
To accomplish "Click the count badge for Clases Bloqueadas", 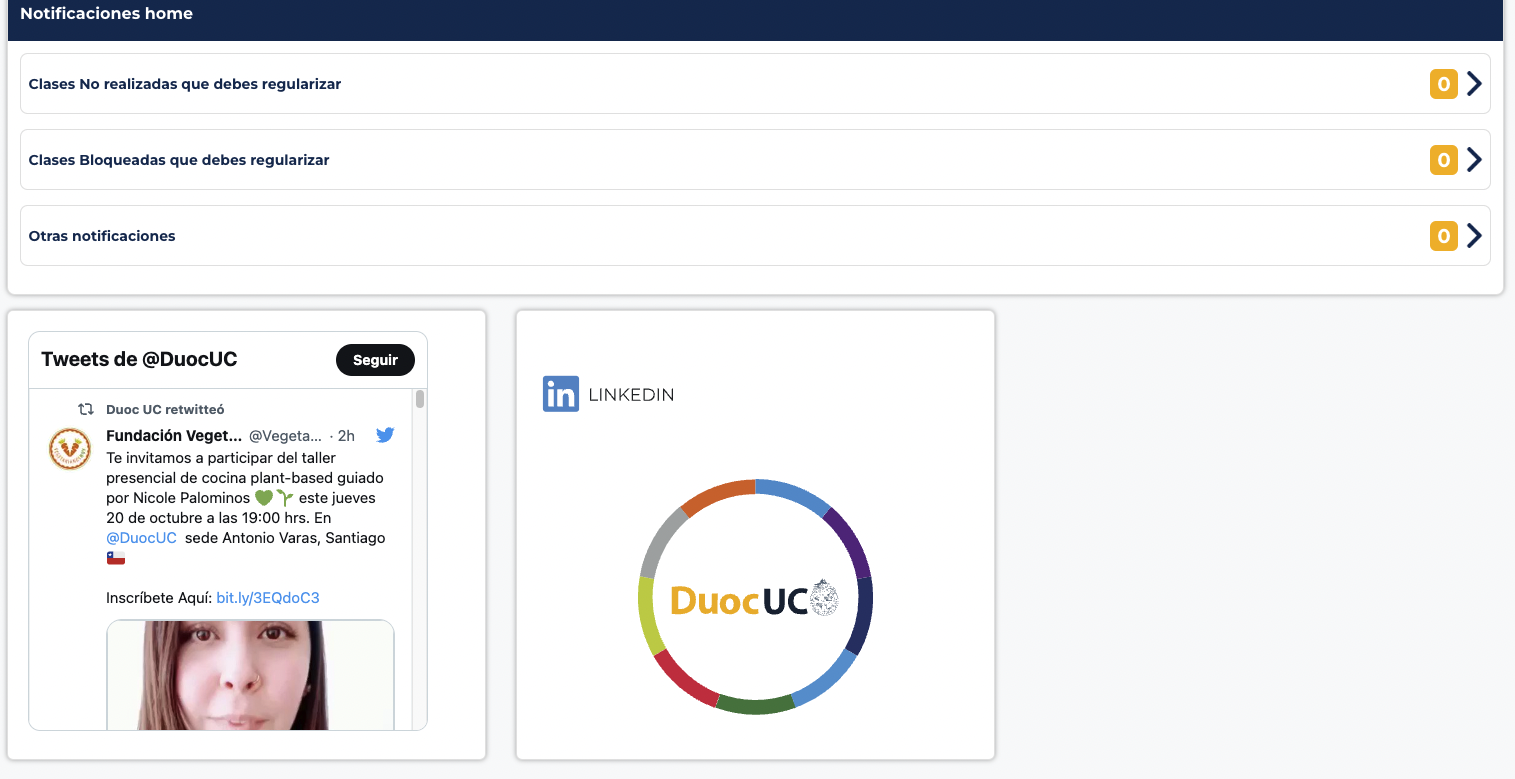I will pyautogui.click(x=1443, y=160).
